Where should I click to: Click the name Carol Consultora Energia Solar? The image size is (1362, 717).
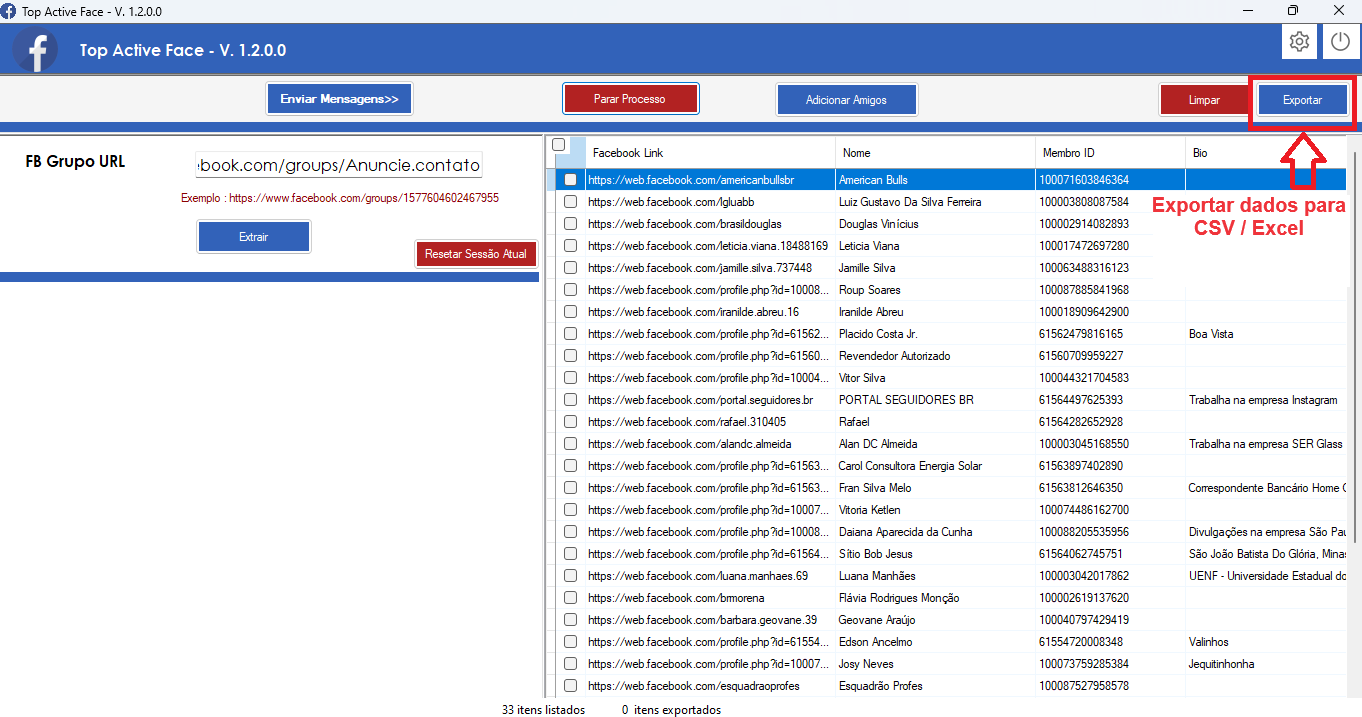point(910,466)
